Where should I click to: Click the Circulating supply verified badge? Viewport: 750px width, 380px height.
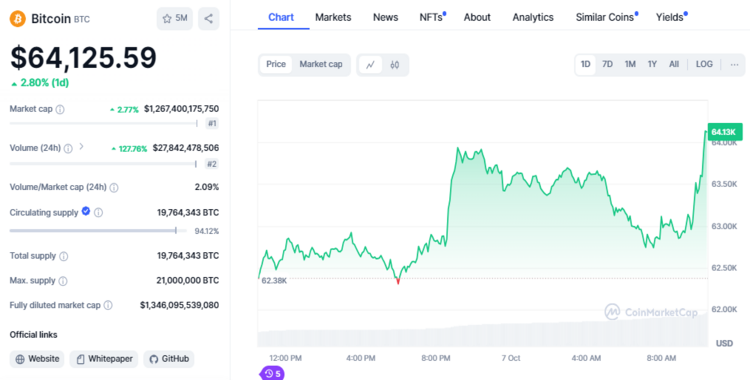tap(86, 211)
